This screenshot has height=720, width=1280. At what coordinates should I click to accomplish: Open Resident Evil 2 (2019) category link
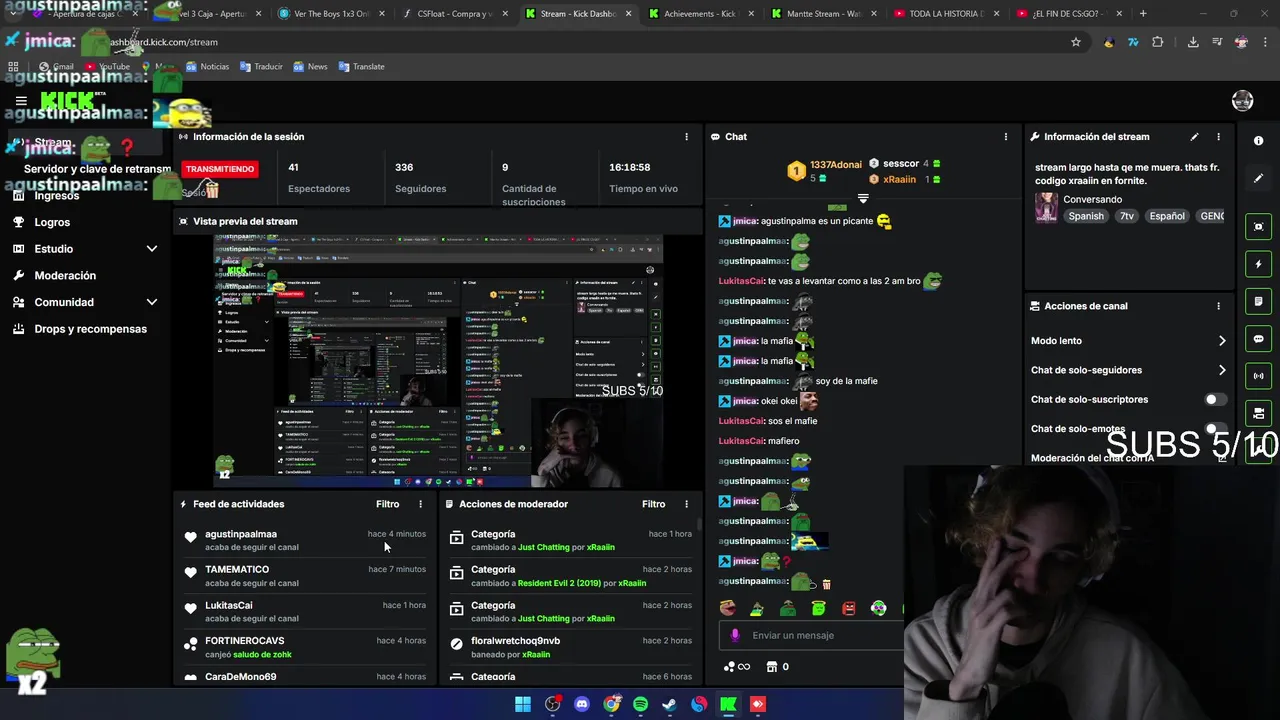(x=559, y=583)
